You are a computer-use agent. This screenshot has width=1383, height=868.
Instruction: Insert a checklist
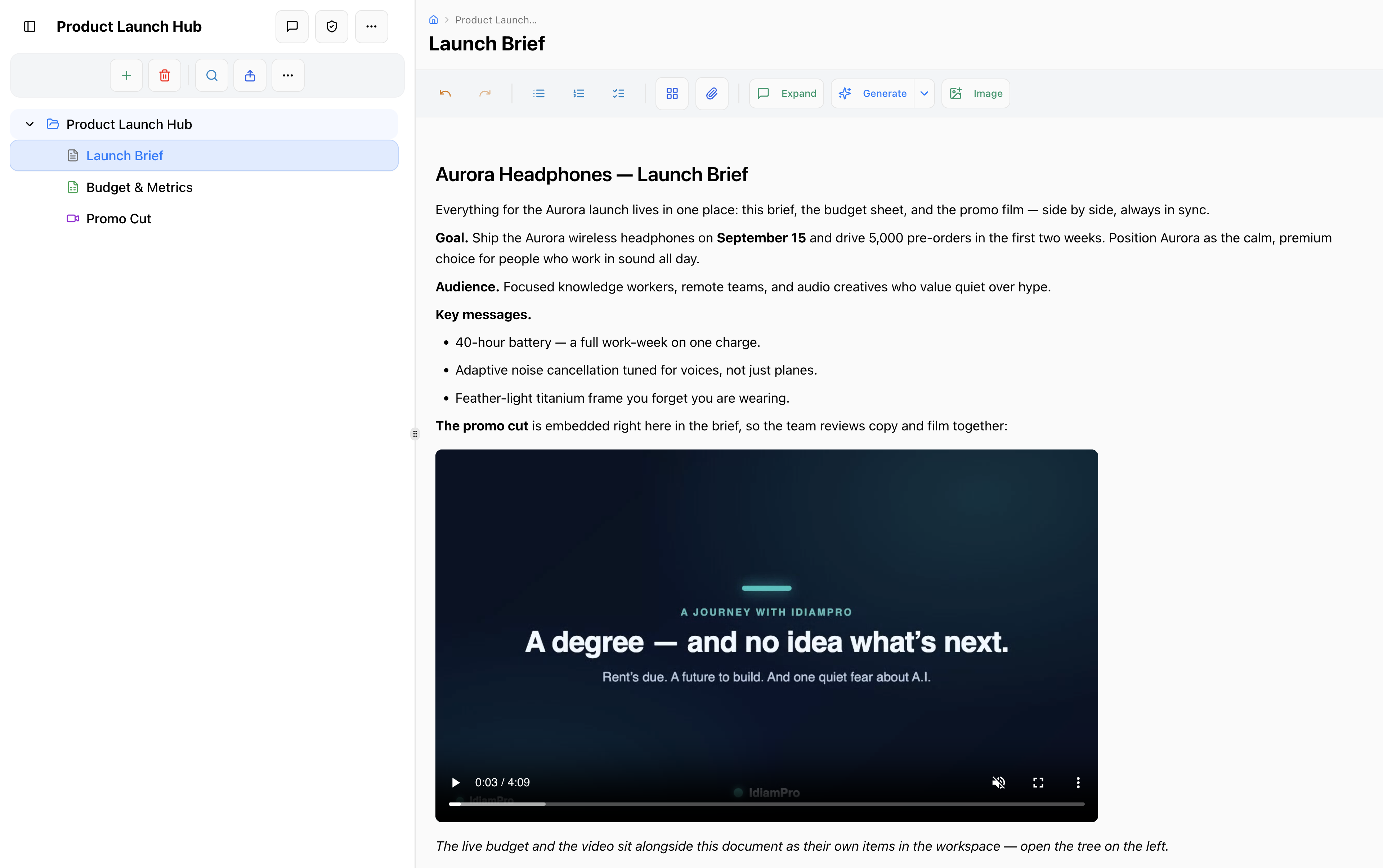tap(618, 94)
